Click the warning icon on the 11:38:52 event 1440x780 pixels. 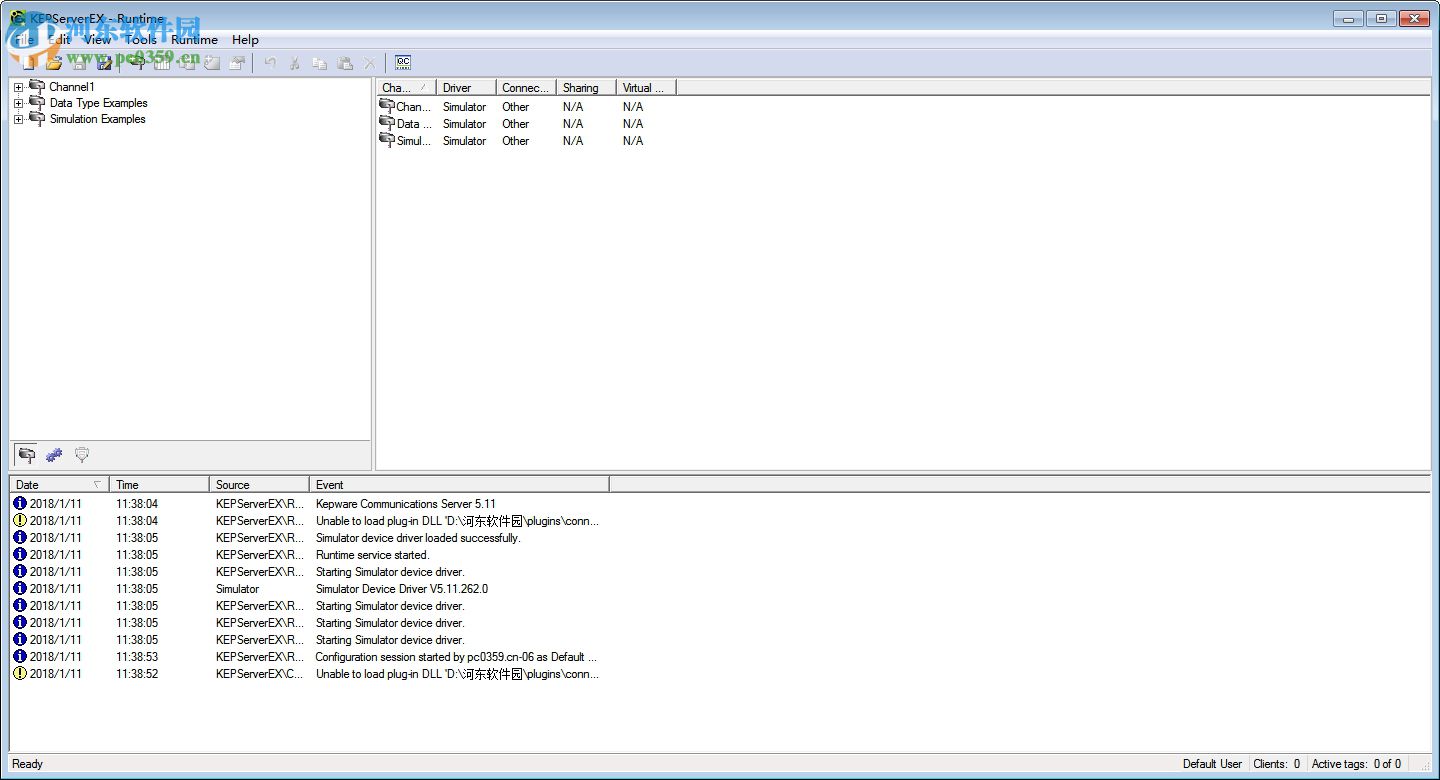[20, 674]
